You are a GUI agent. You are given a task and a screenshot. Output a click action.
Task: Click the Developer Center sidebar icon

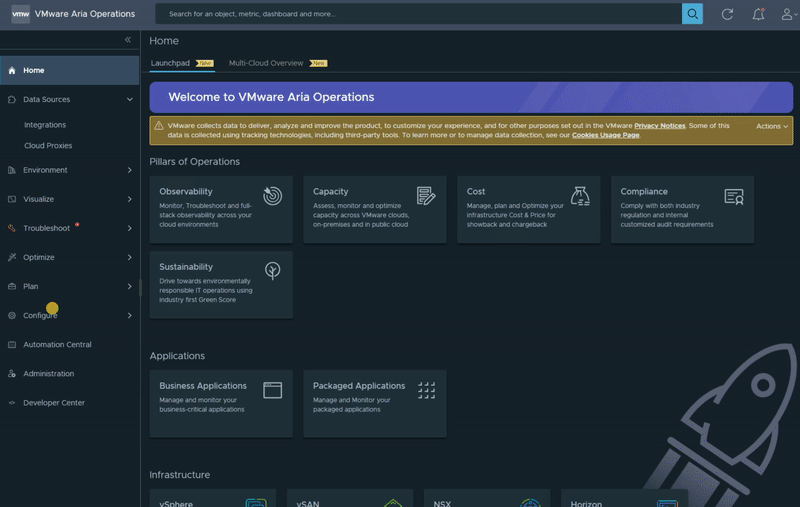click(12, 402)
